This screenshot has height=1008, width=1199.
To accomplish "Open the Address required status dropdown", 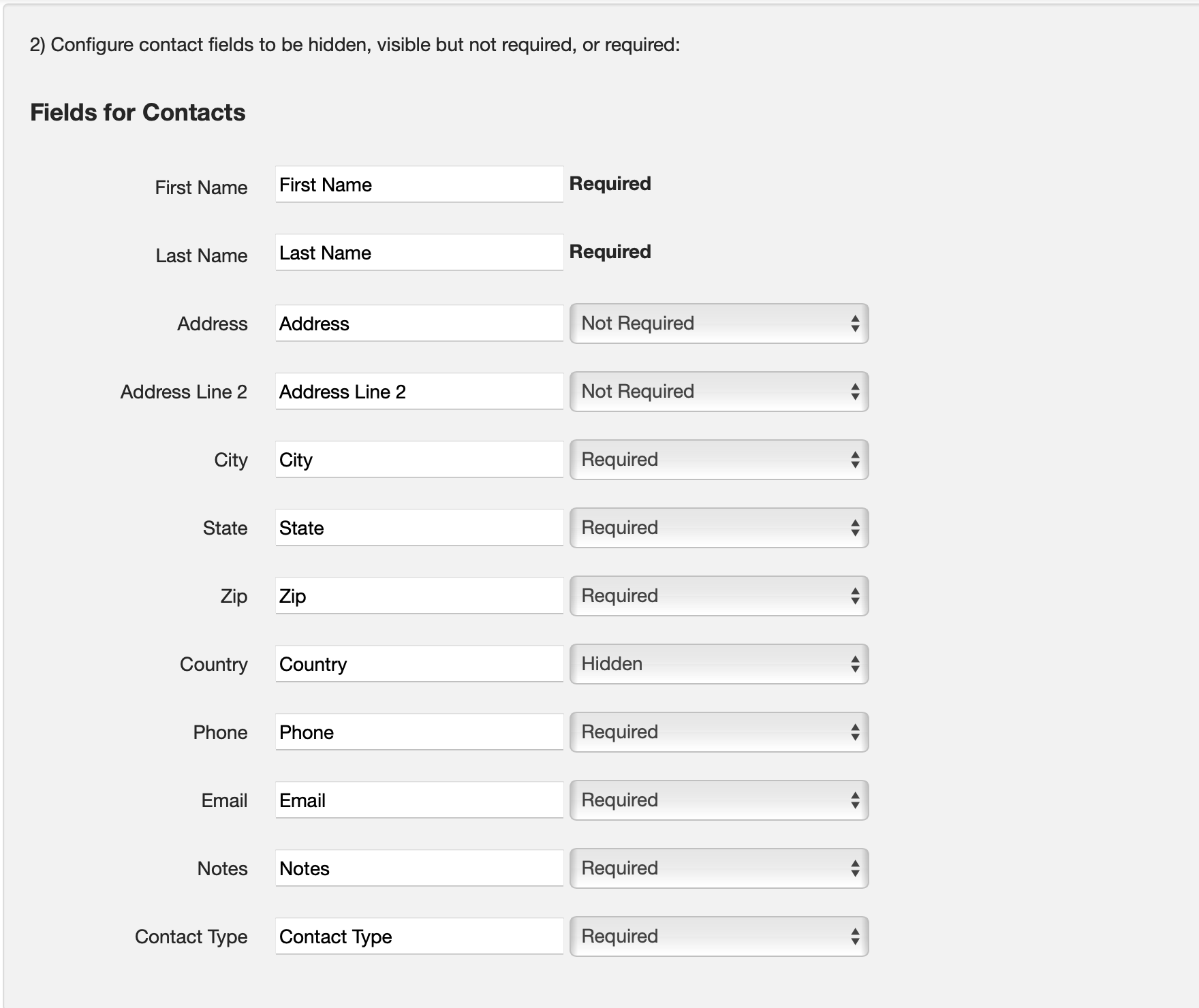I will coord(719,324).
